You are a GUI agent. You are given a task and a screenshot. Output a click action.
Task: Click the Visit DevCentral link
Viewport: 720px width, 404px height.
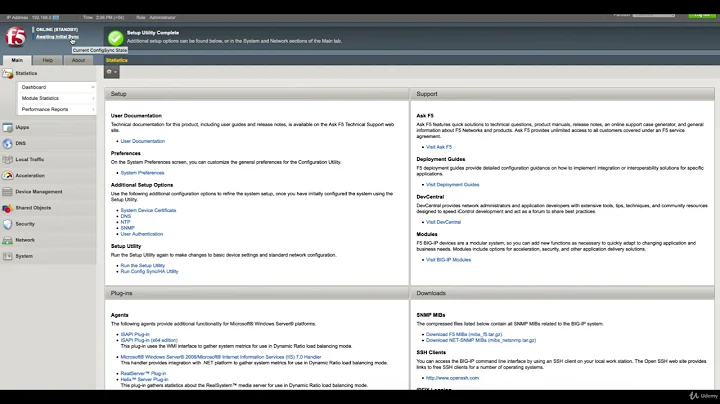coord(443,222)
